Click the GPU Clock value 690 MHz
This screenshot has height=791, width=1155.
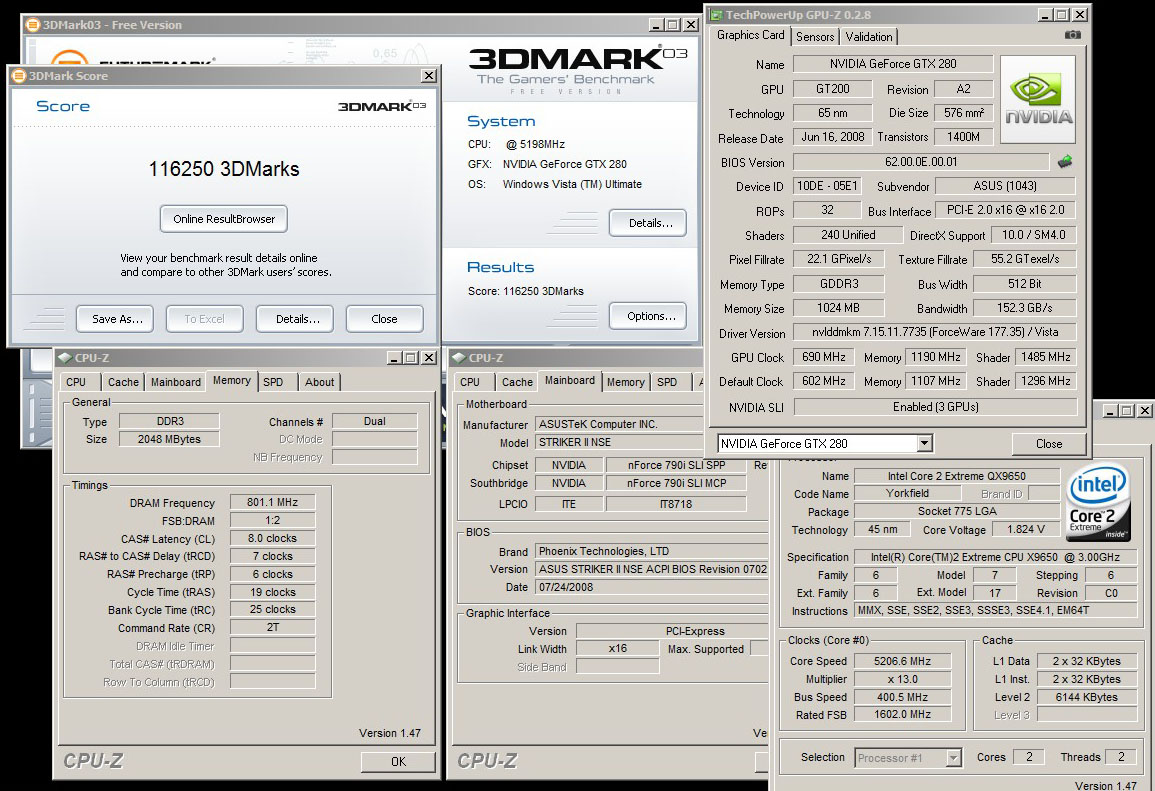point(824,357)
